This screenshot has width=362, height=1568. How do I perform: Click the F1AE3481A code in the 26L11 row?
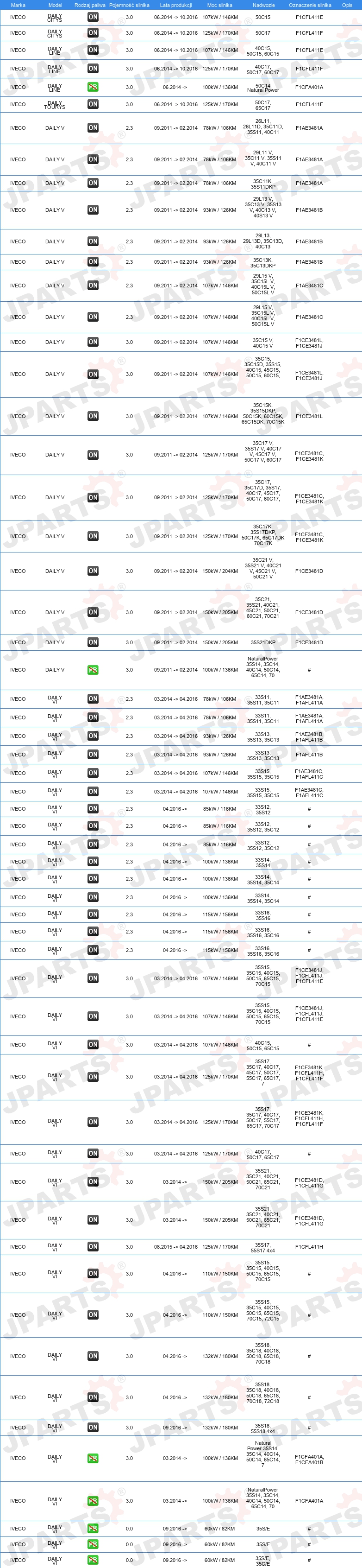[x=309, y=128]
